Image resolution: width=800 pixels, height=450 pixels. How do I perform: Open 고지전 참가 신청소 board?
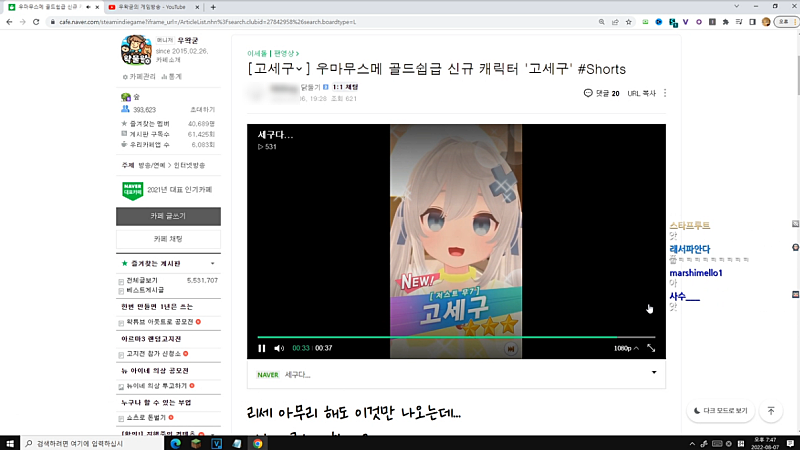154,354
